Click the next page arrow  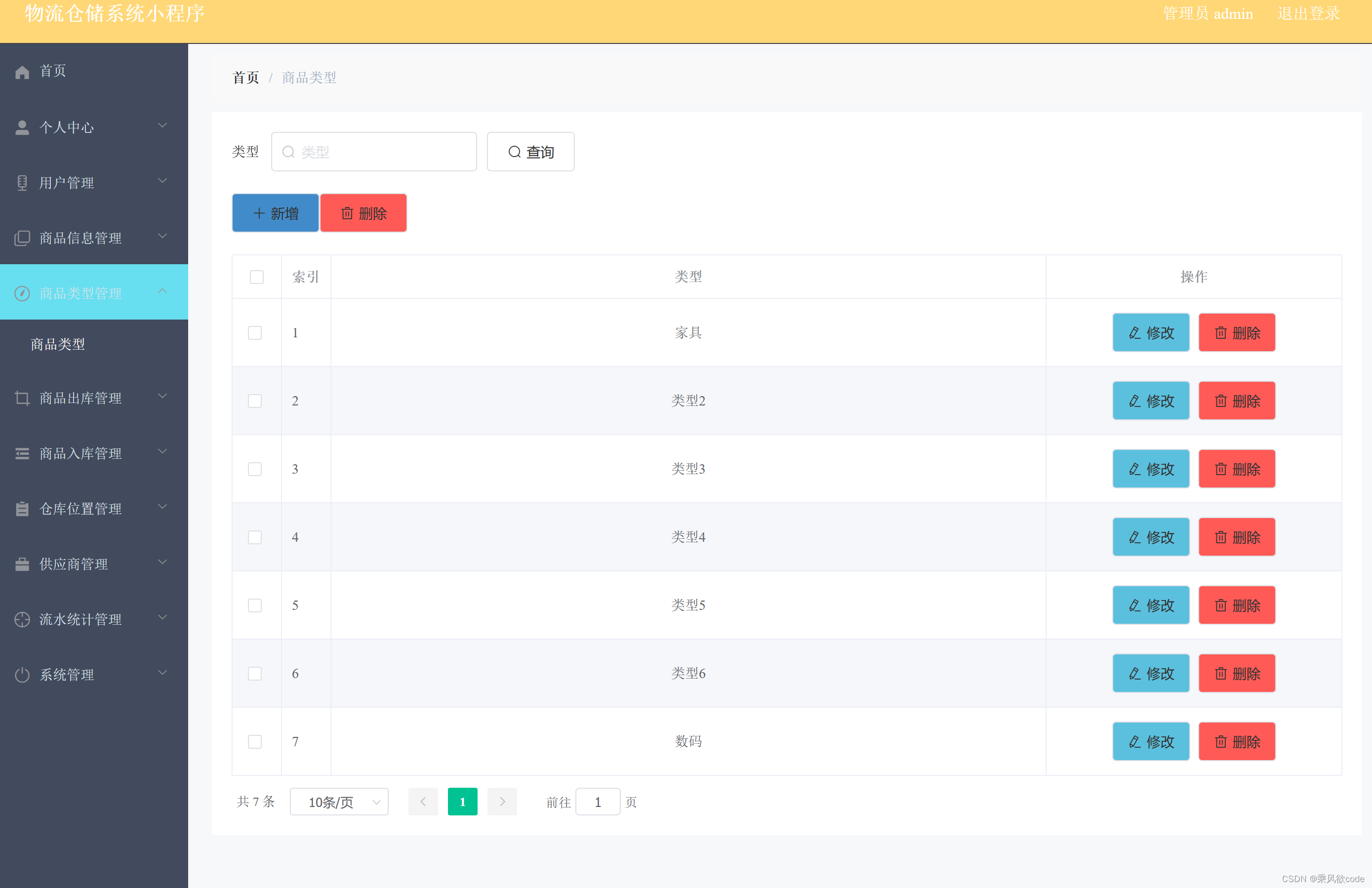501,802
